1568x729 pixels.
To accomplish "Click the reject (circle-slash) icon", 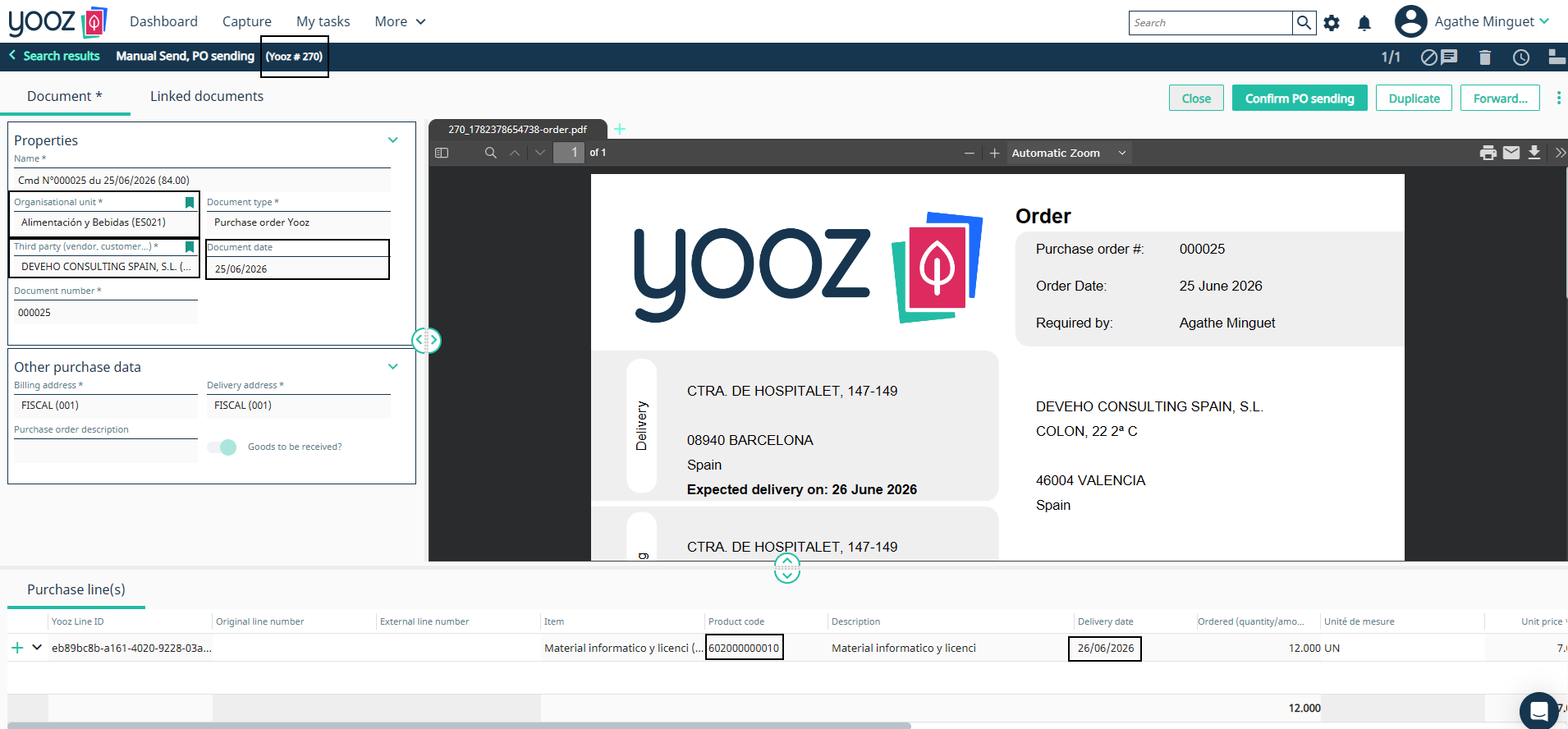I will 1429,57.
